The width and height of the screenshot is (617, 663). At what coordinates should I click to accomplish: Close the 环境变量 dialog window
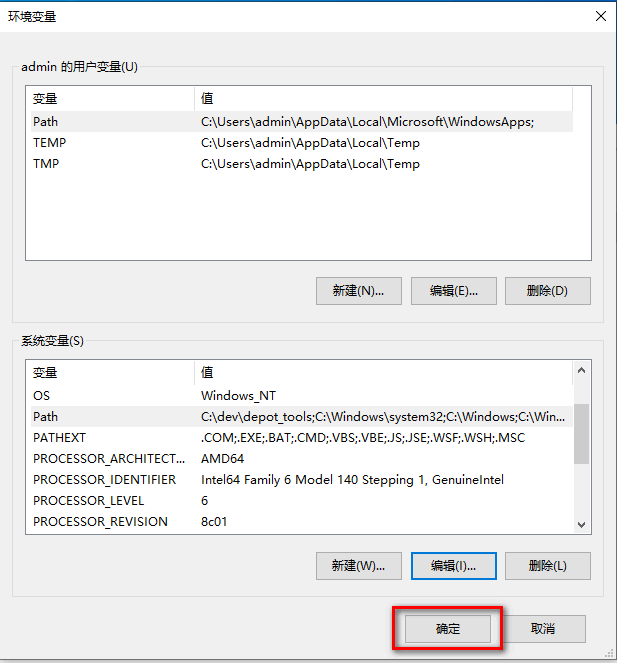coord(601,16)
